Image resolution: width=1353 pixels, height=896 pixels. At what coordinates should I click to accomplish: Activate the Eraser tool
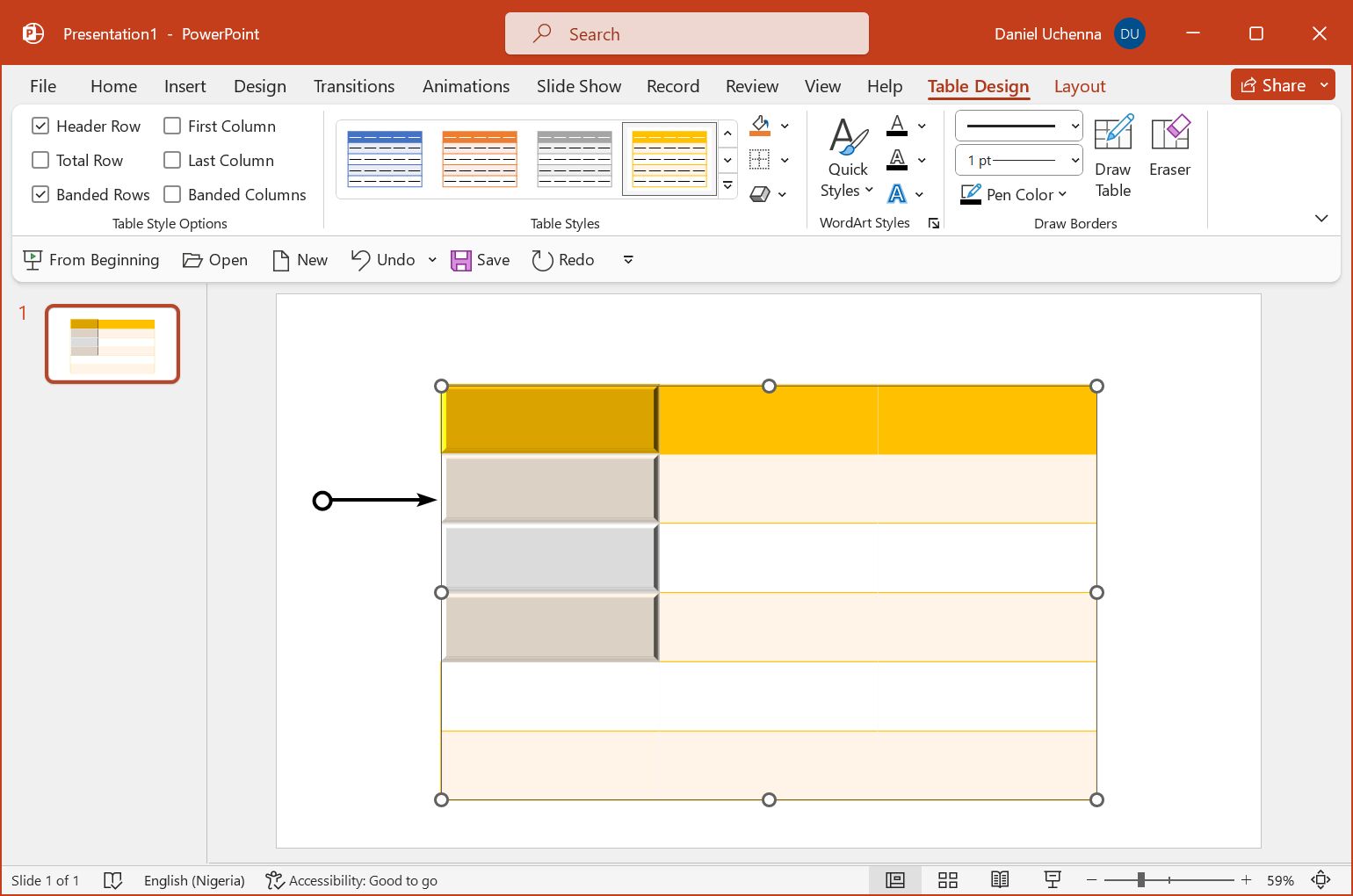click(x=1169, y=147)
